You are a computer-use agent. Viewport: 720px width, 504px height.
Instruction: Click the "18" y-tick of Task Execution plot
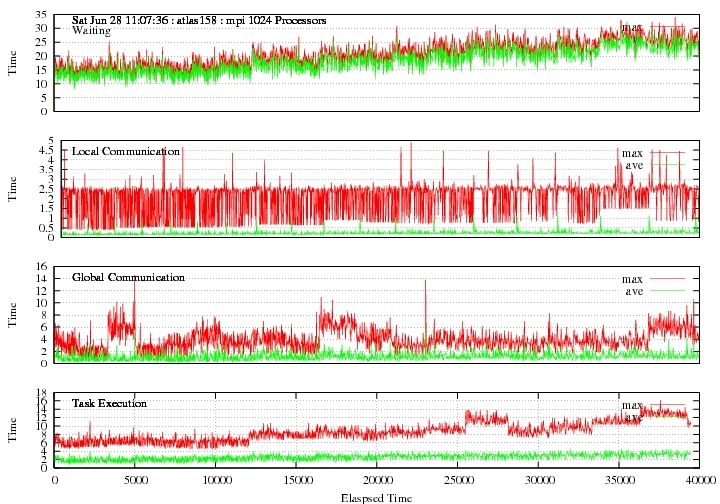pyautogui.click(x=41, y=392)
